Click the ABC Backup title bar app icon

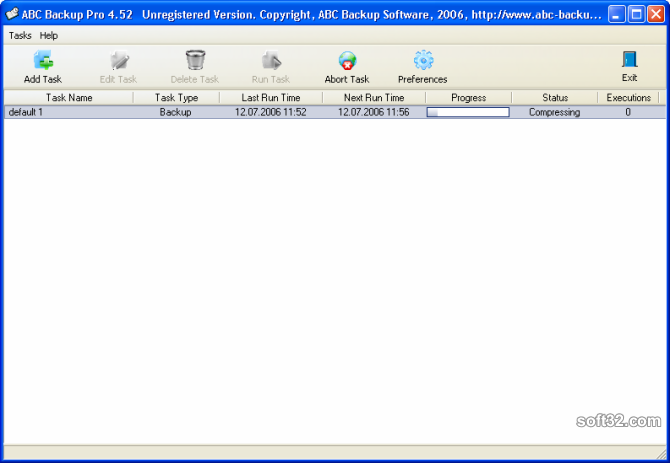(12, 14)
